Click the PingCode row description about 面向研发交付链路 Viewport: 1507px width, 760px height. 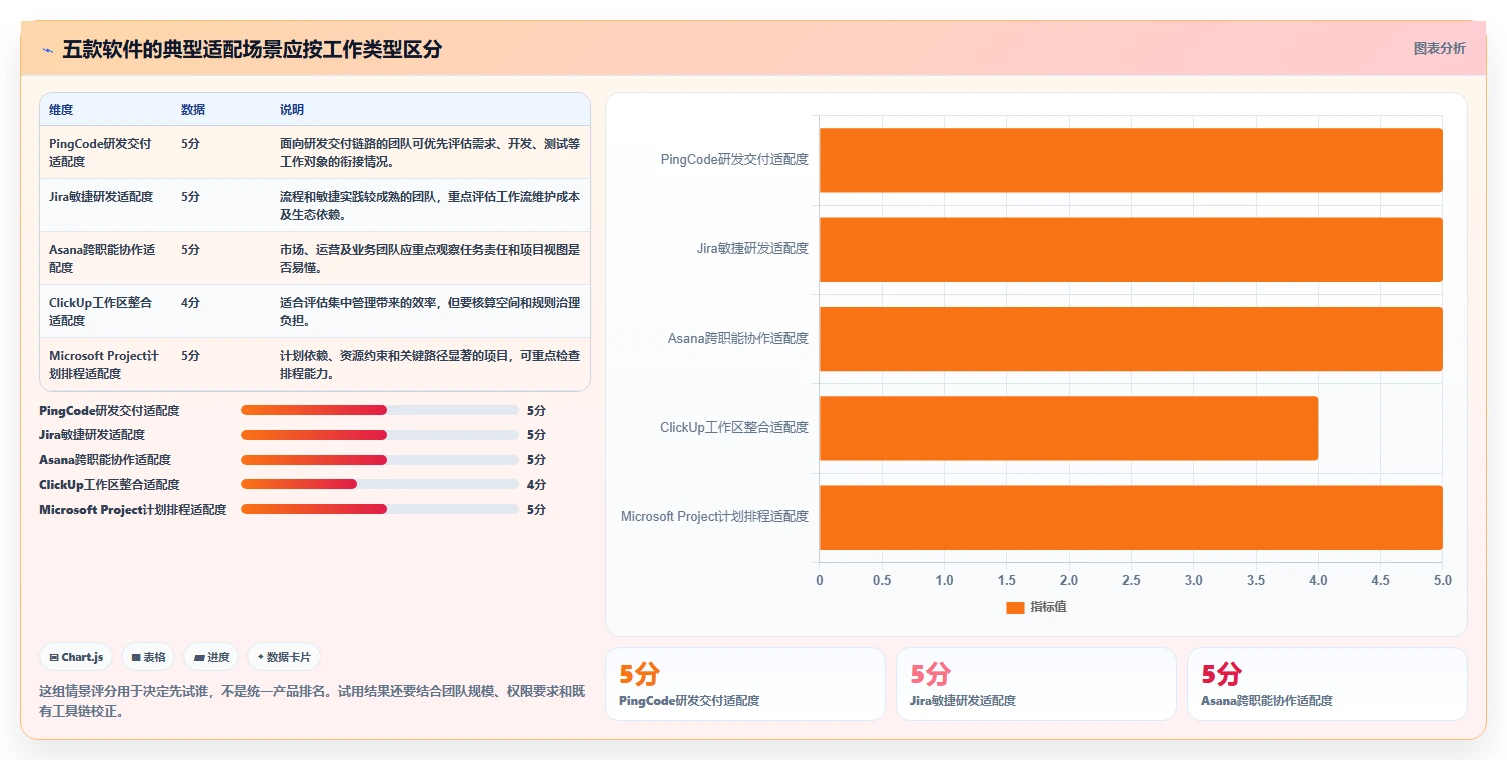430,152
